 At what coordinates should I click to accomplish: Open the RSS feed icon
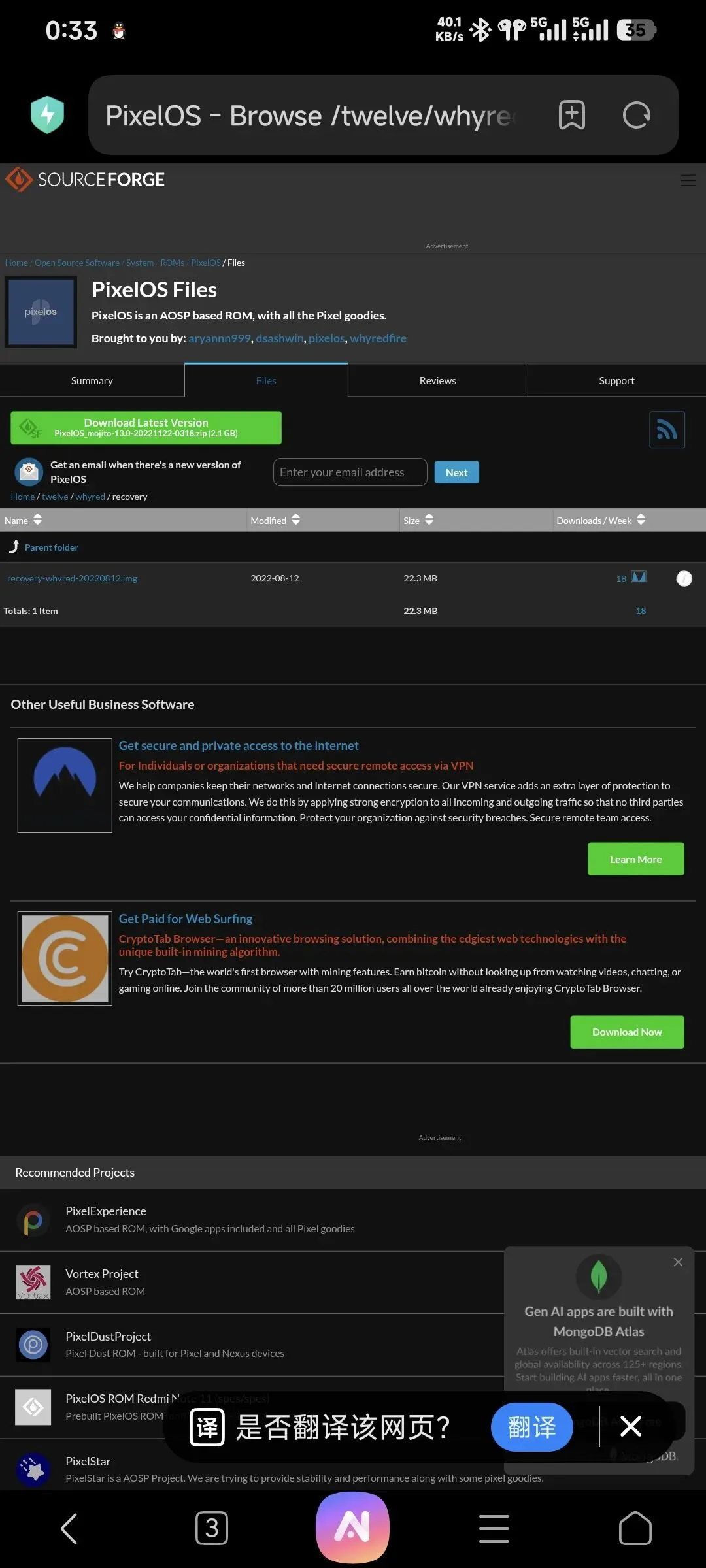pos(667,429)
